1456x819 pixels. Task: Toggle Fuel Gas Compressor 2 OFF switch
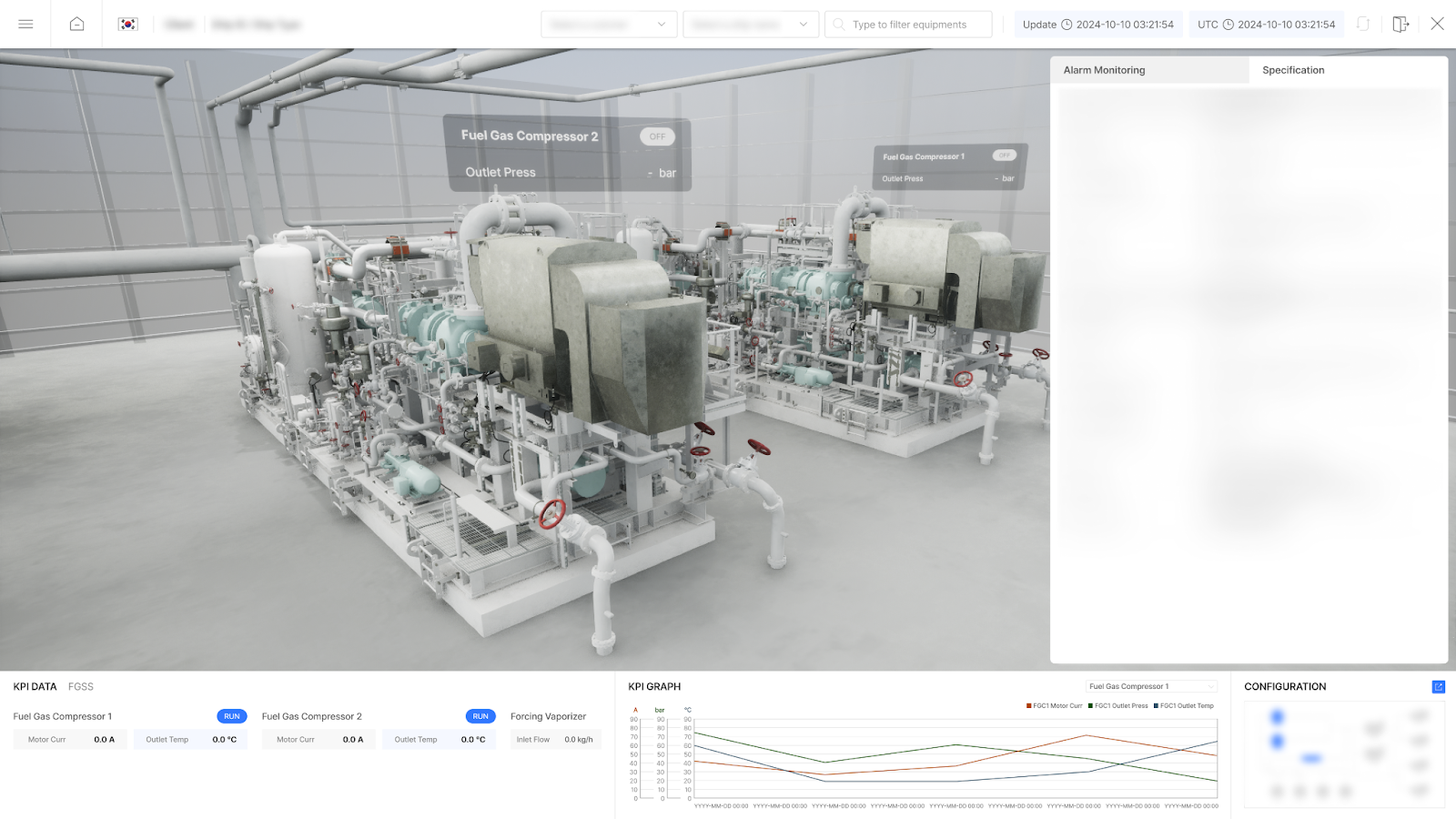(x=657, y=136)
